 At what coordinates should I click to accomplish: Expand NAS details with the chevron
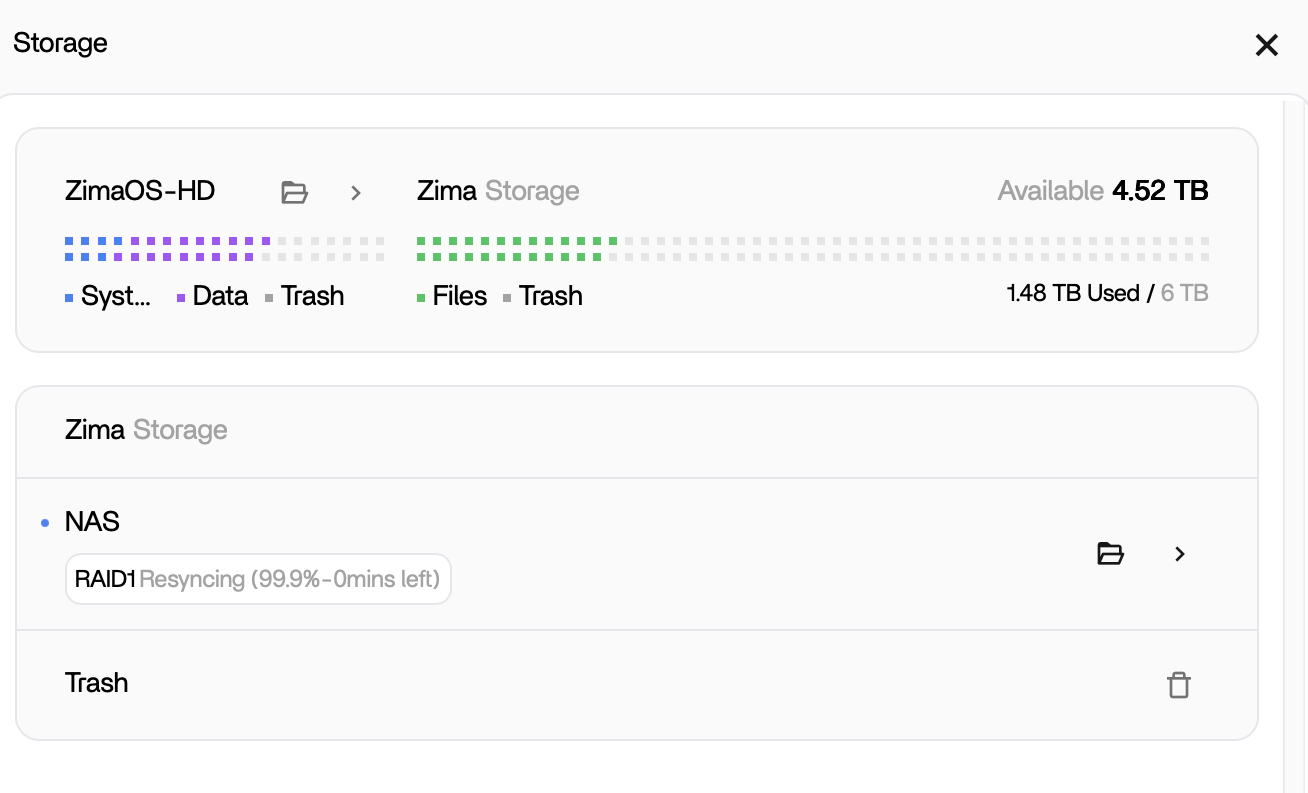(1180, 553)
